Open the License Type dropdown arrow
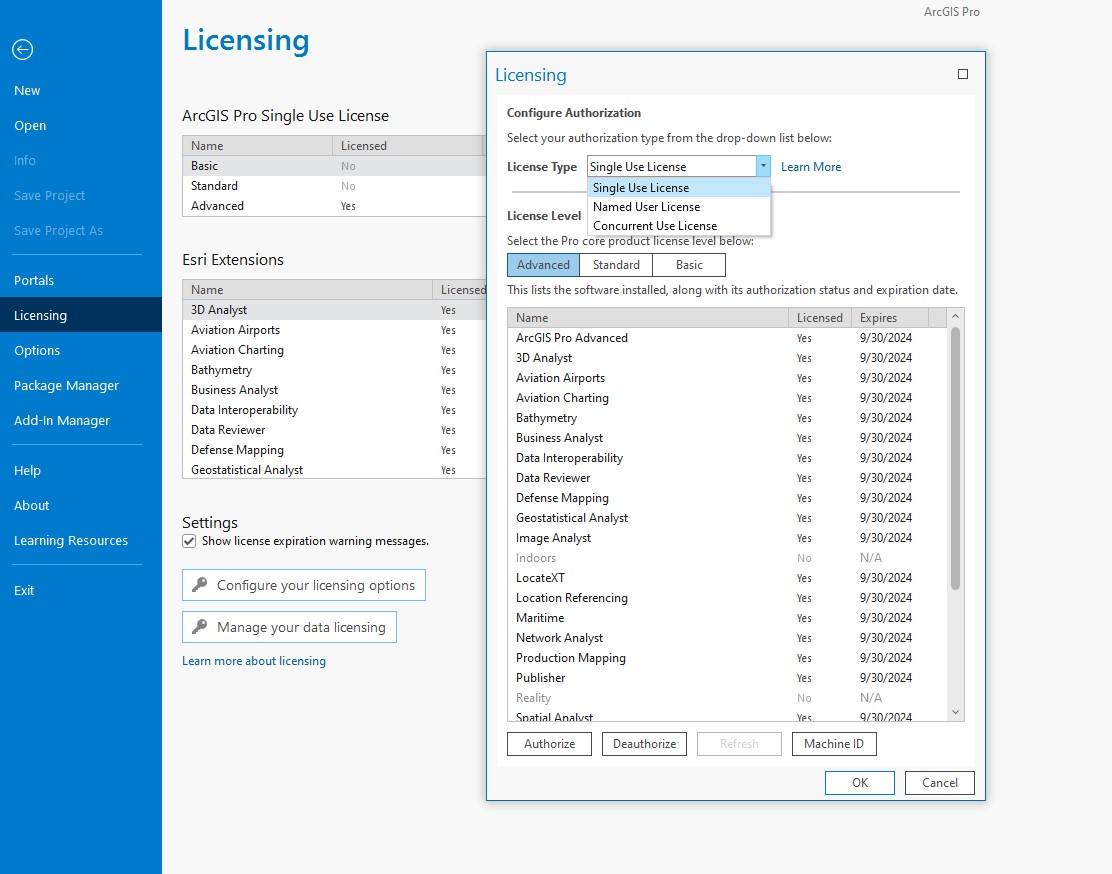The image size is (1112, 874). (x=764, y=166)
